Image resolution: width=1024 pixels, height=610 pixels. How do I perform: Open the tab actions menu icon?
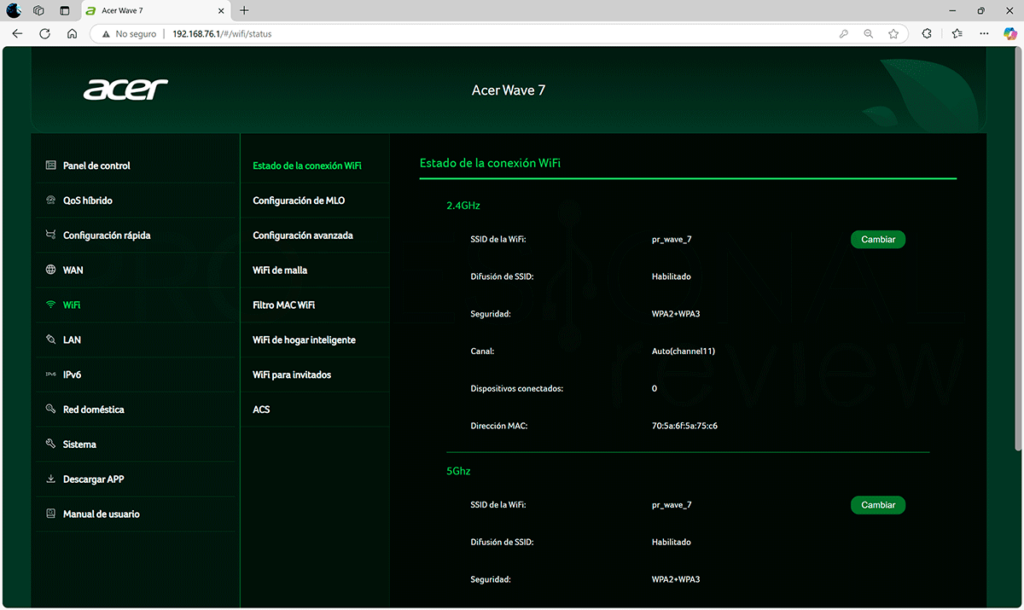(64, 10)
